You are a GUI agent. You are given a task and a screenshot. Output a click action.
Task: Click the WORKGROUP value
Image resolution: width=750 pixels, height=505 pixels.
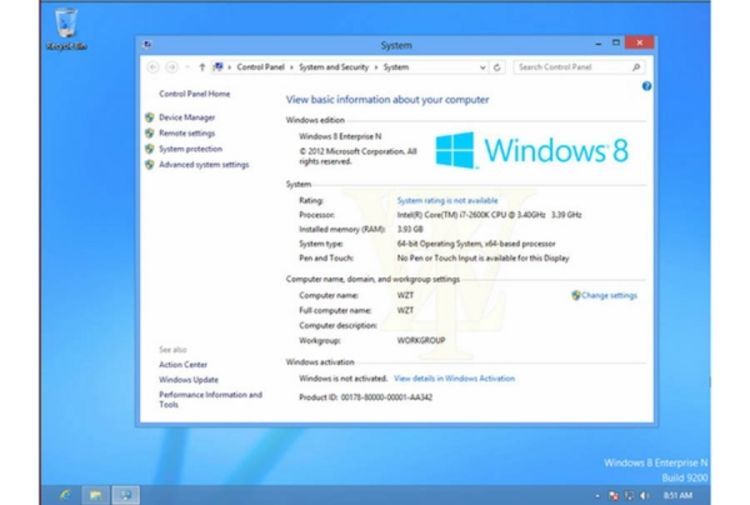pos(421,340)
